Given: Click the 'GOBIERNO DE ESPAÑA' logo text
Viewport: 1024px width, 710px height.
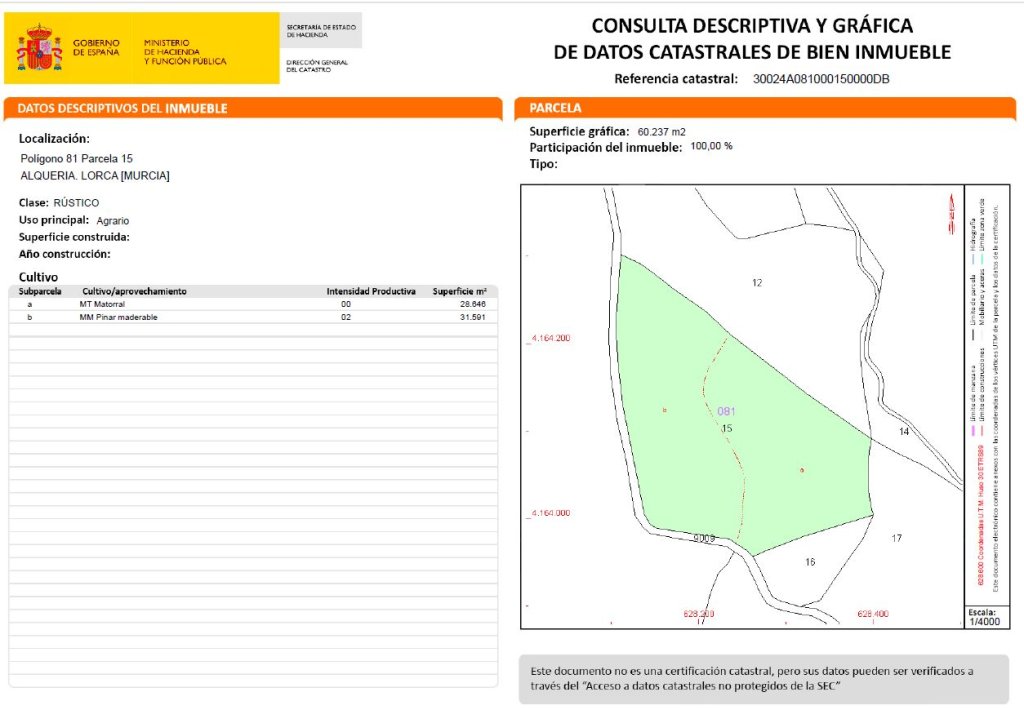Looking at the screenshot, I should [96, 47].
